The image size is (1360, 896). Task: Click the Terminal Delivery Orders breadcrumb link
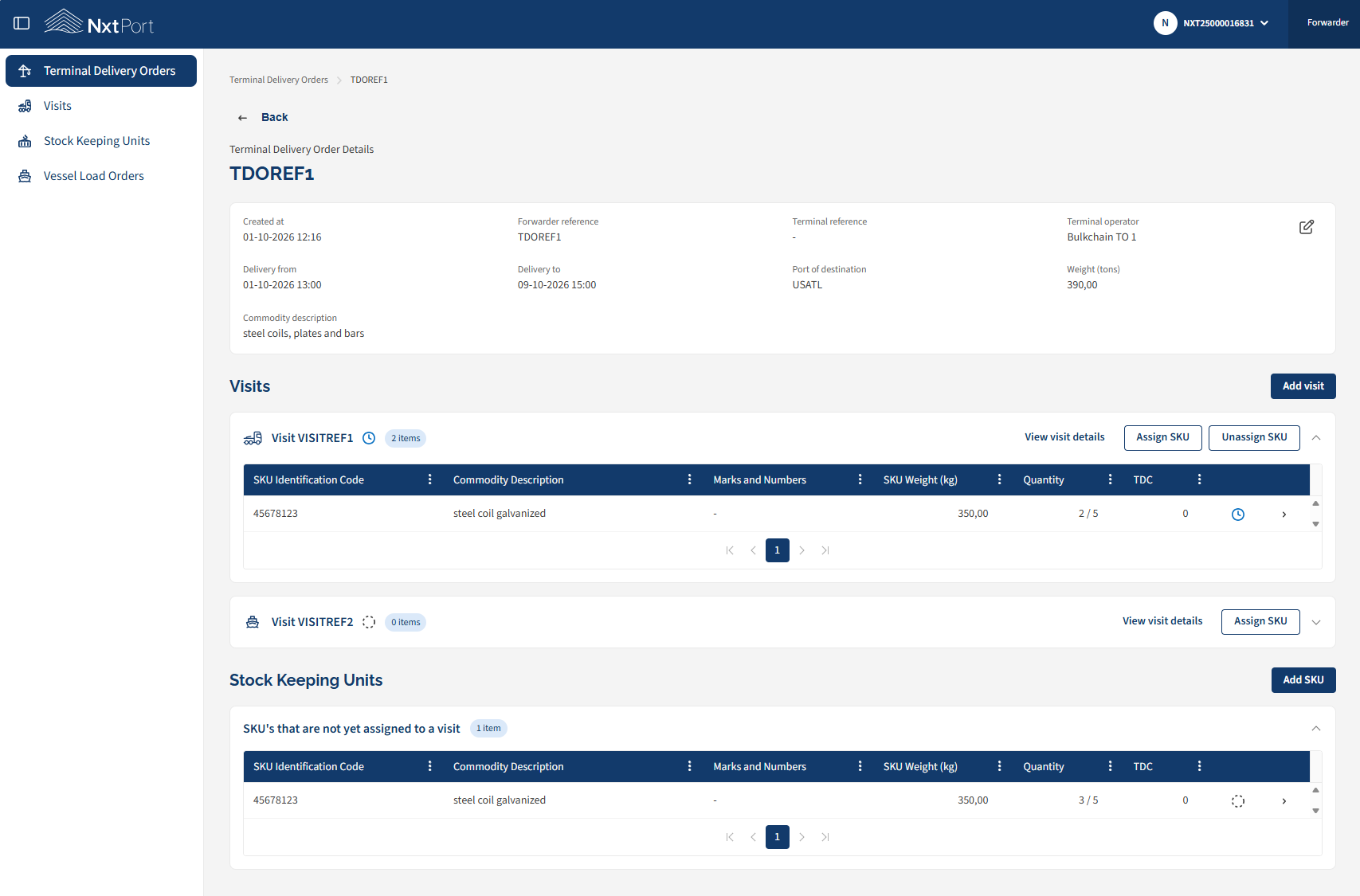coord(279,80)
